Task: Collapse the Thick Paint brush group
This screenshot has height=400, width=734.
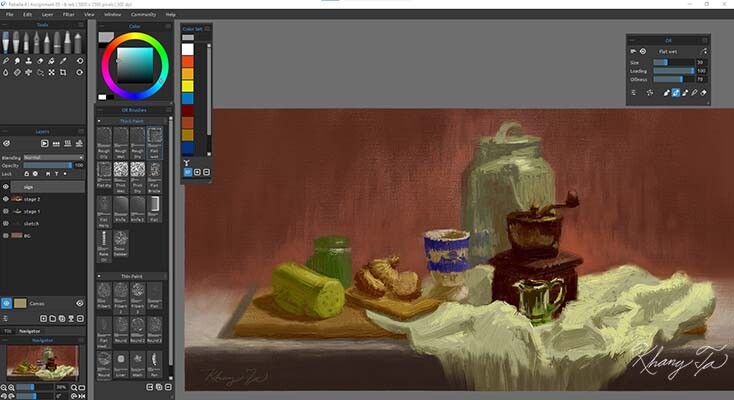Action: click(99, 121)
